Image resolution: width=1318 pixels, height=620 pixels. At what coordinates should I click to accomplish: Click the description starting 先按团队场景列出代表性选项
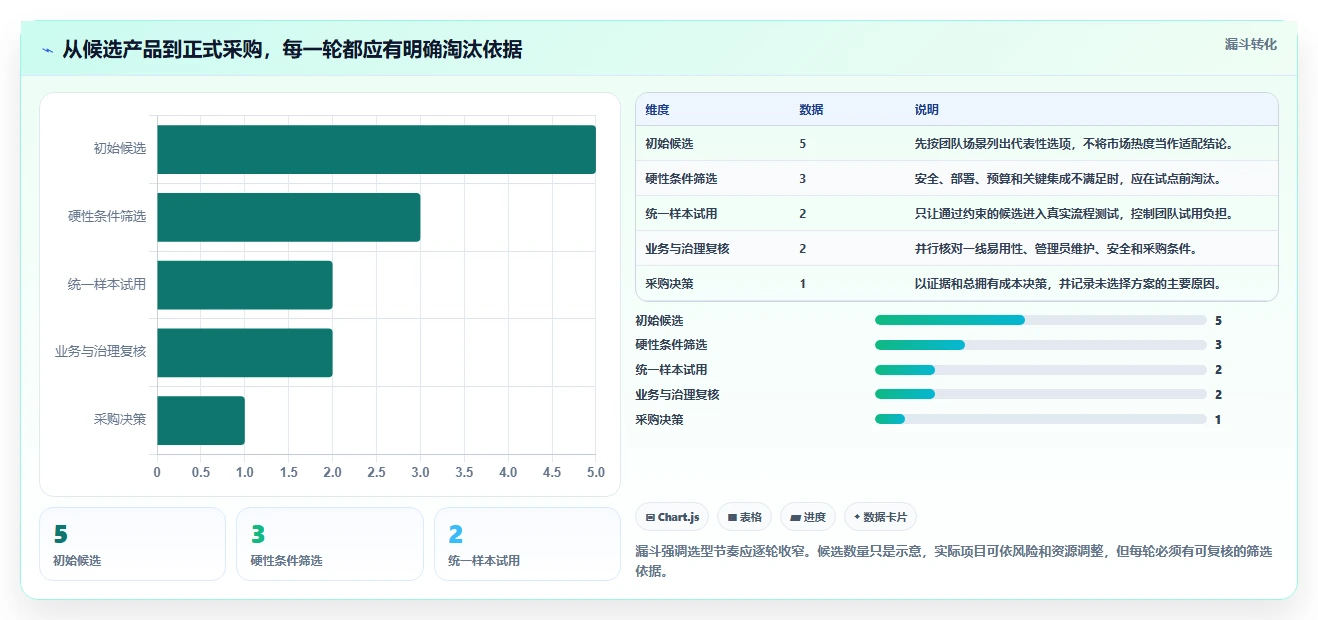[1073, 144]
